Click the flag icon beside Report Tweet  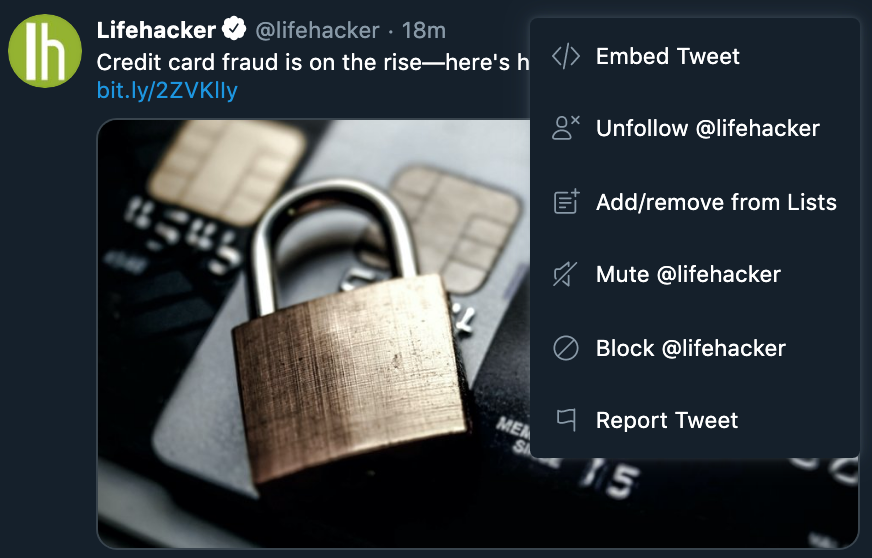pos(566,419)
